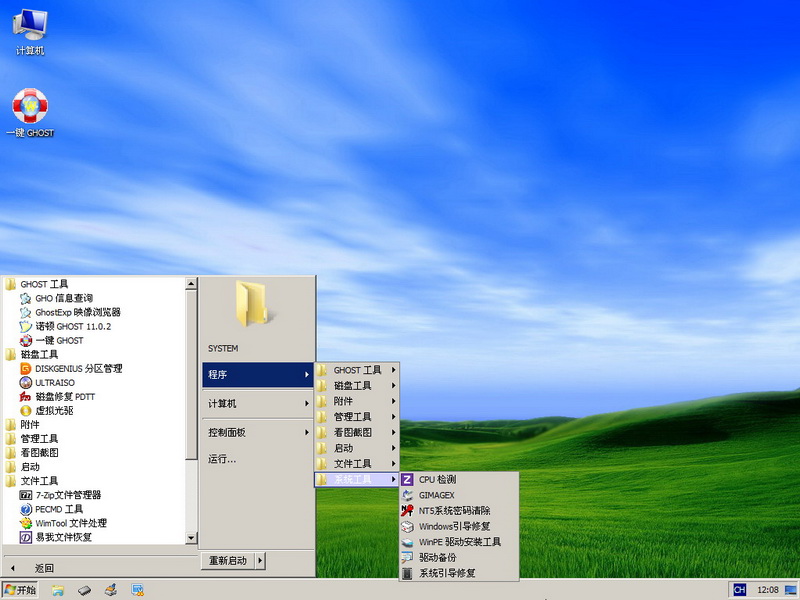Expand 看图截图 submenu in programs
Image resolution: width=800 pixels, height=600 pixels.
pyautogui.click(x=356, y=432)
